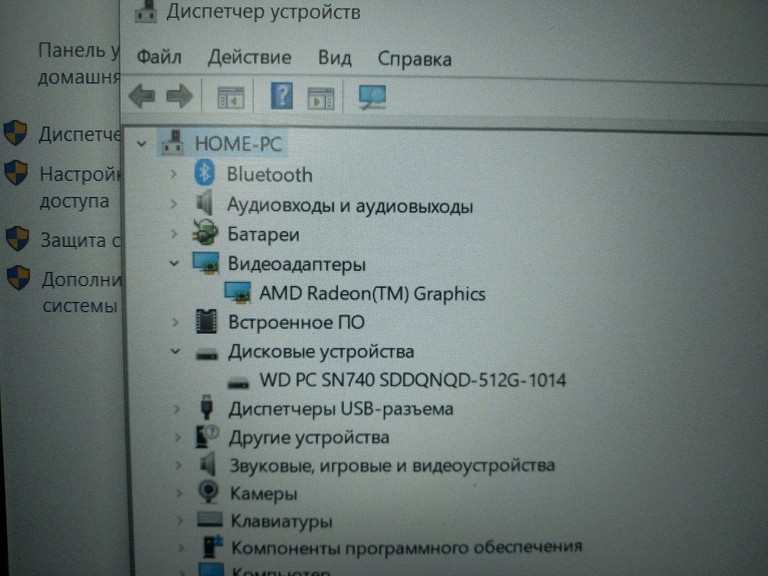Click the Компоненты программного обеспечения icon

coord(213,546)
